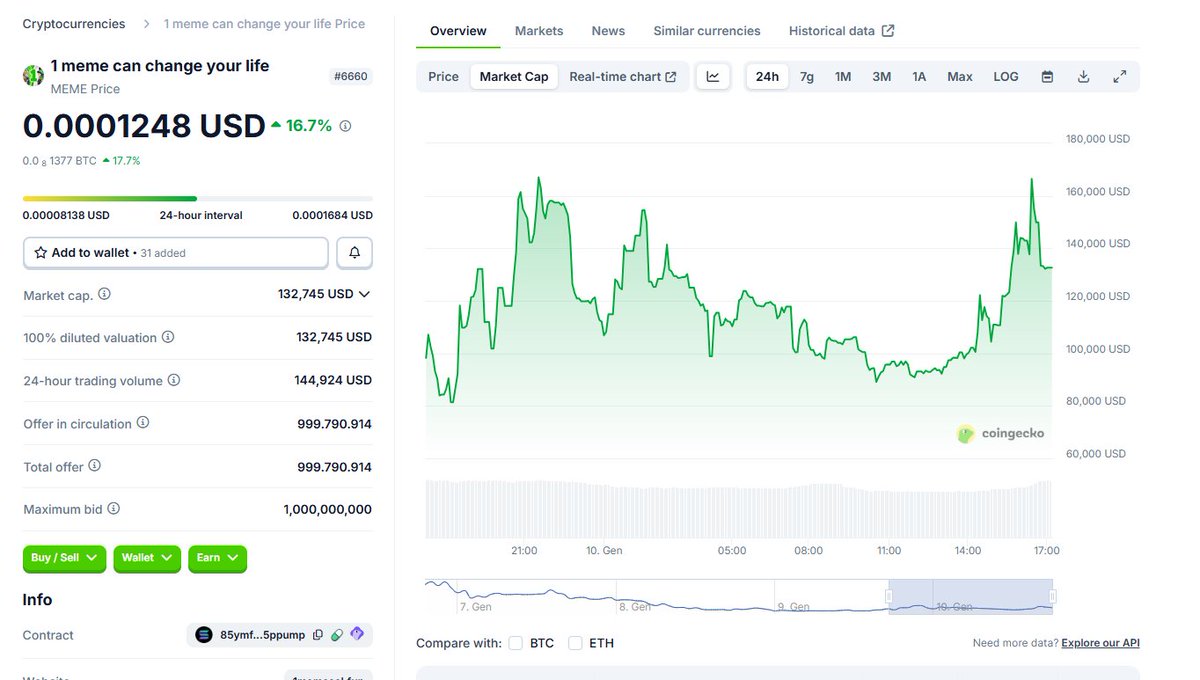Check the ETH compare checkbox

(x=575, y=643)
